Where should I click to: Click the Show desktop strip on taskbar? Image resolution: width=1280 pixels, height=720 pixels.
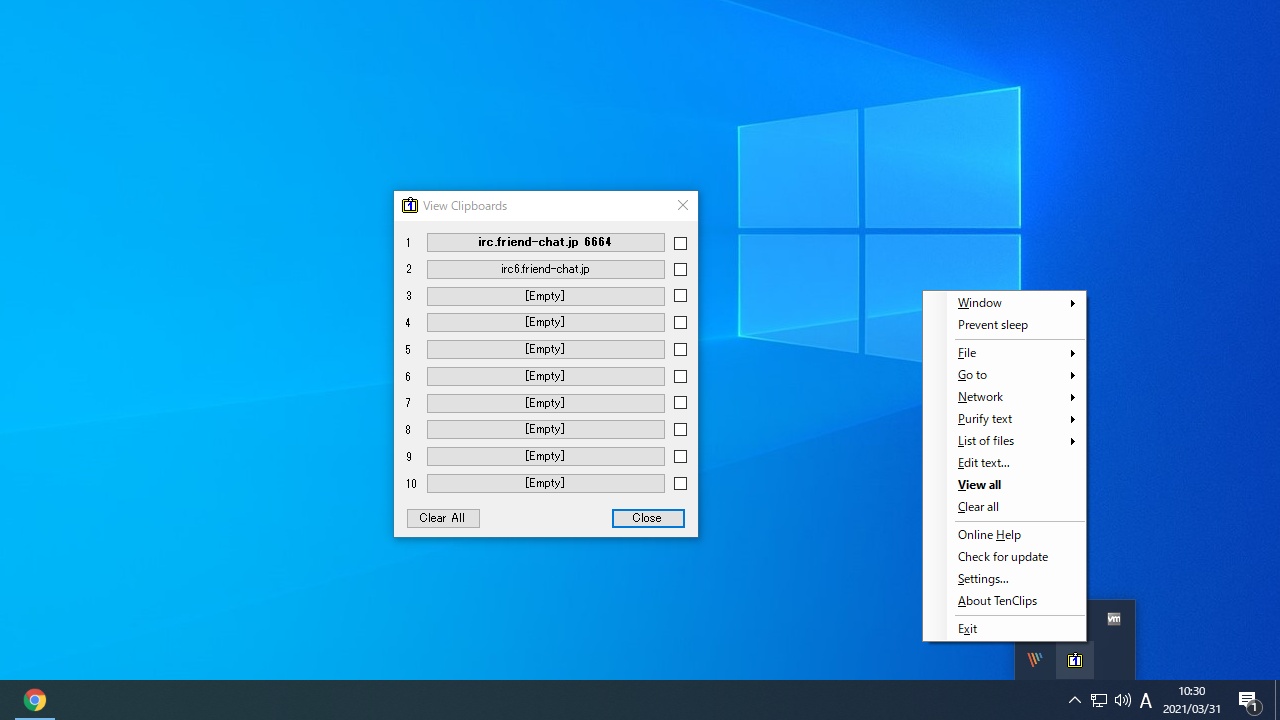click(x=1277, y=700)
